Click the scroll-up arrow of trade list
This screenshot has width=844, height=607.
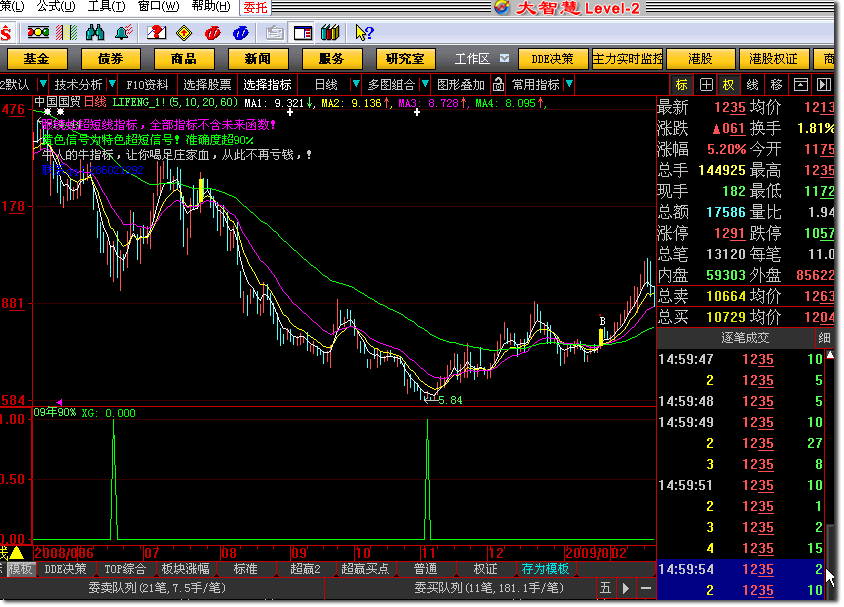pos(830,355)
